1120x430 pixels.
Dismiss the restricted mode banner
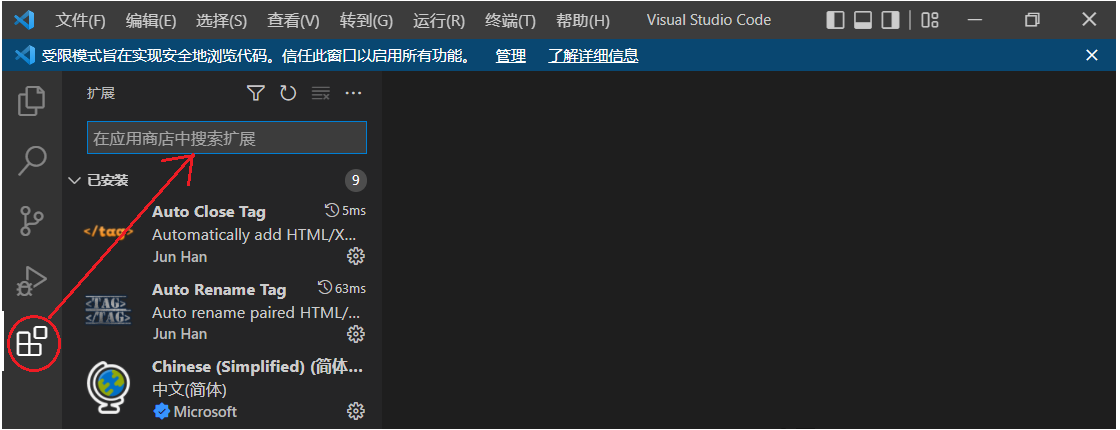coord(1091,55)
